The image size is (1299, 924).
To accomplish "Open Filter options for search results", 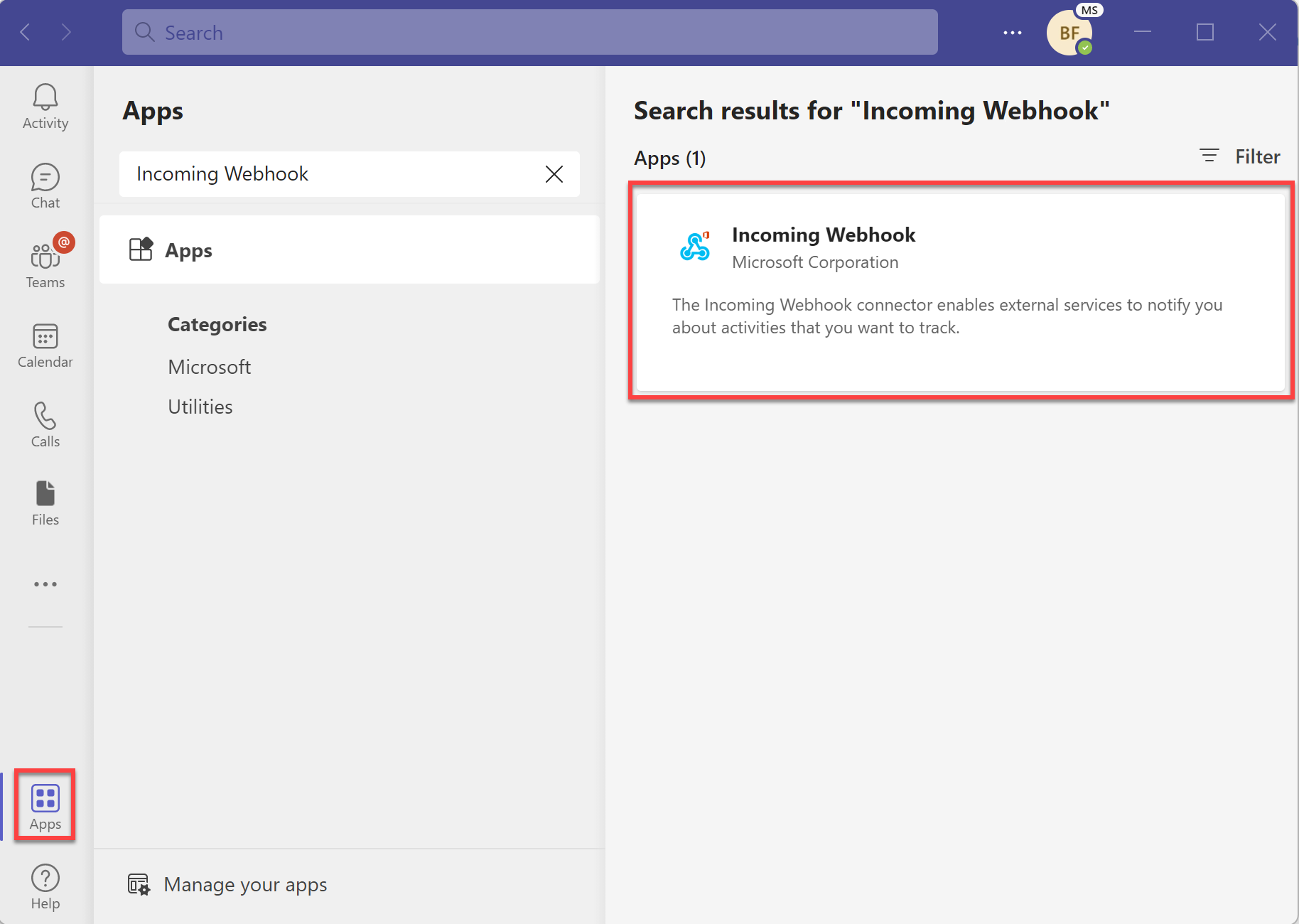I will [1239, 156].
